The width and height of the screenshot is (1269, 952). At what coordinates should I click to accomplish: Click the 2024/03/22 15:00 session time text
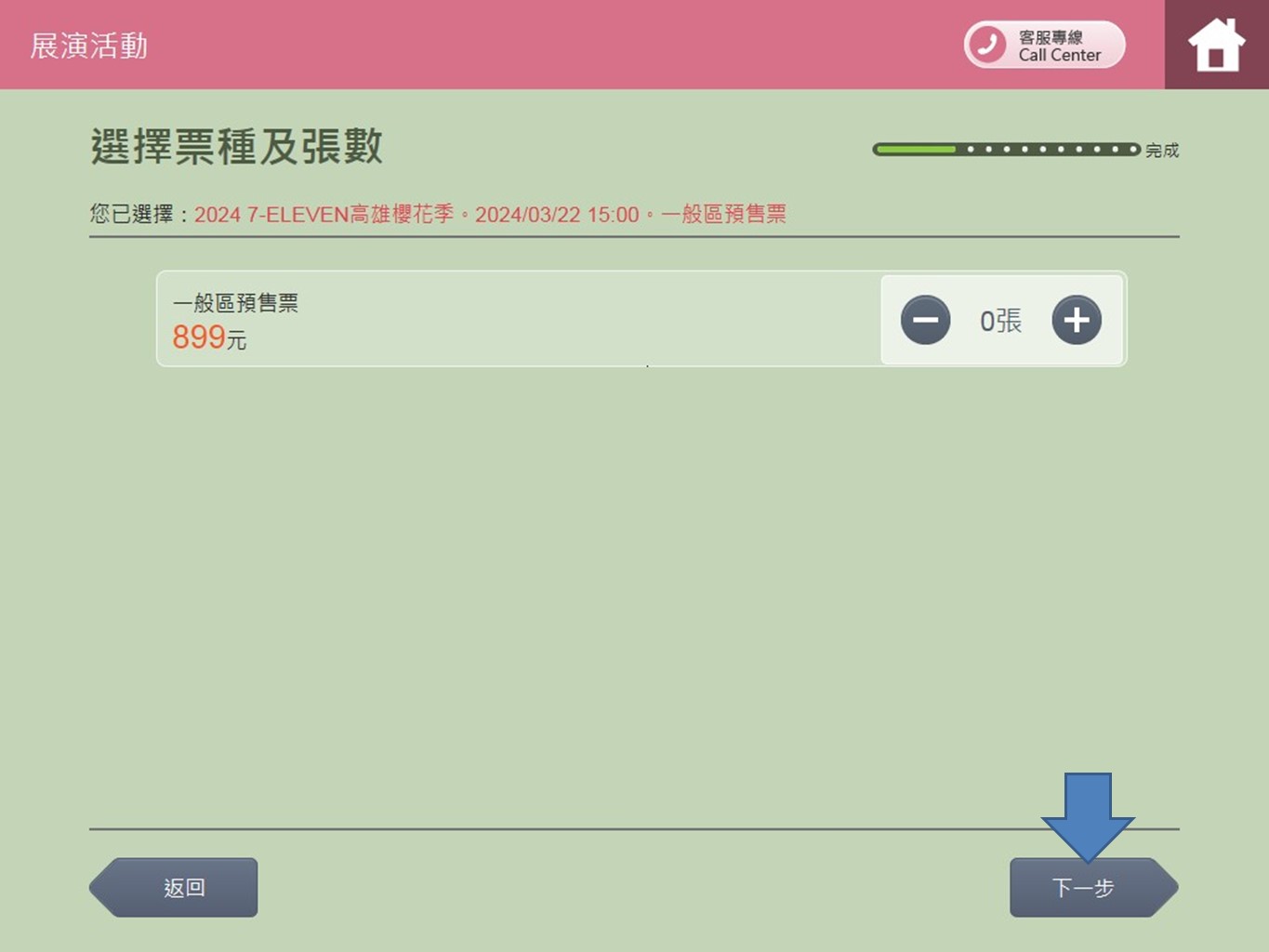coord(557,215)
